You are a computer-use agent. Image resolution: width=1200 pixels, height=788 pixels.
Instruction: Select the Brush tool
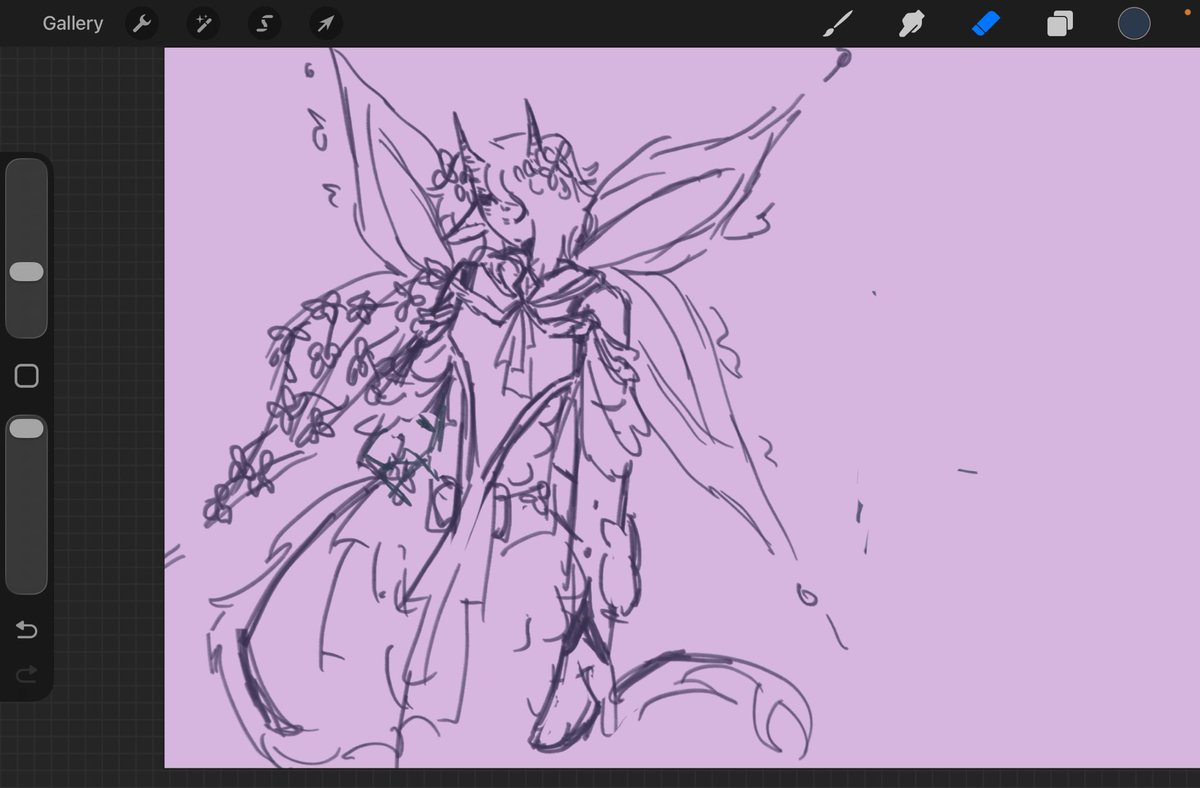838,23
